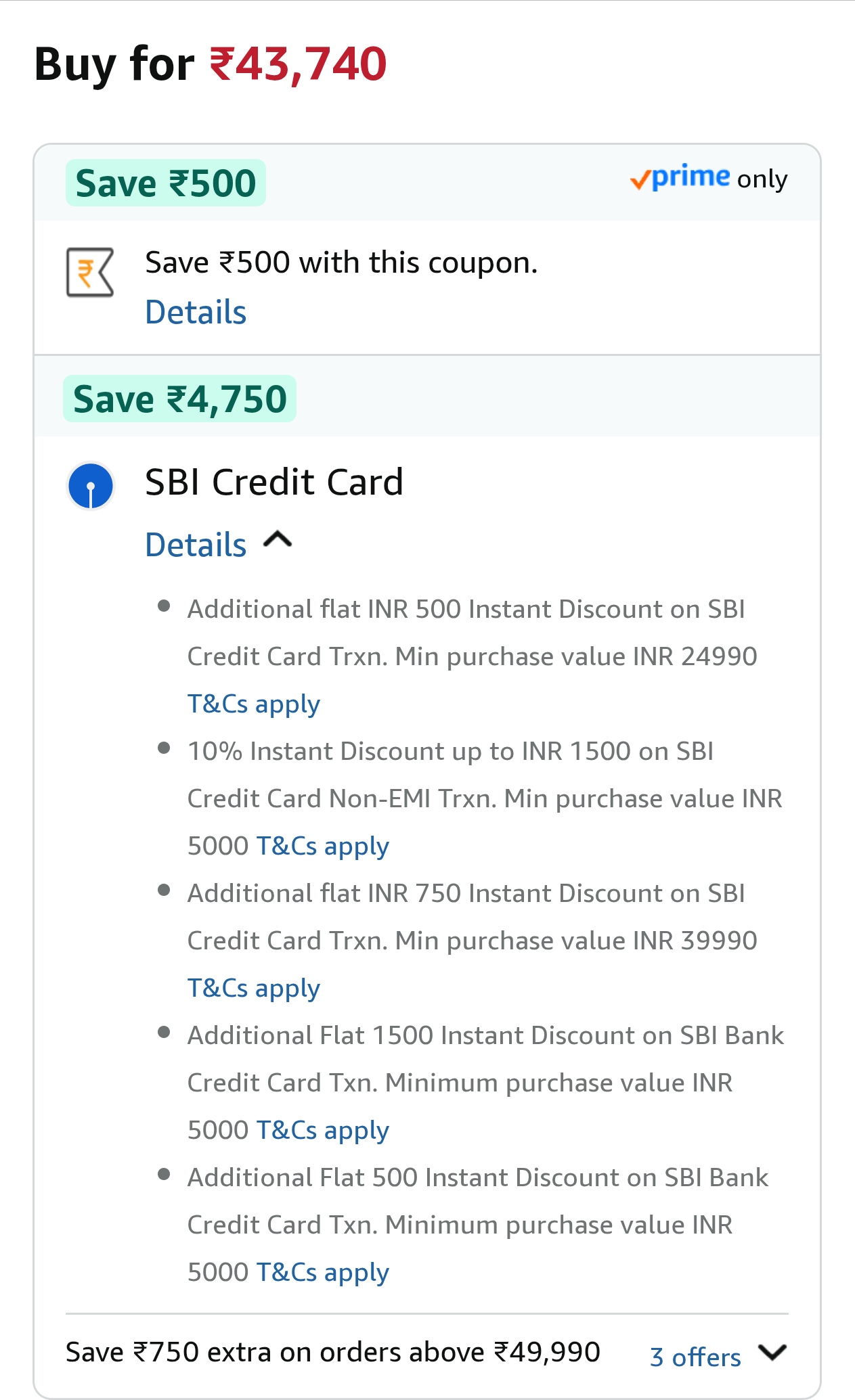This screenshot has height=1400, width=855.
Task: Click Details link below SBI Credit Card
Action: [x=196, y=545]
